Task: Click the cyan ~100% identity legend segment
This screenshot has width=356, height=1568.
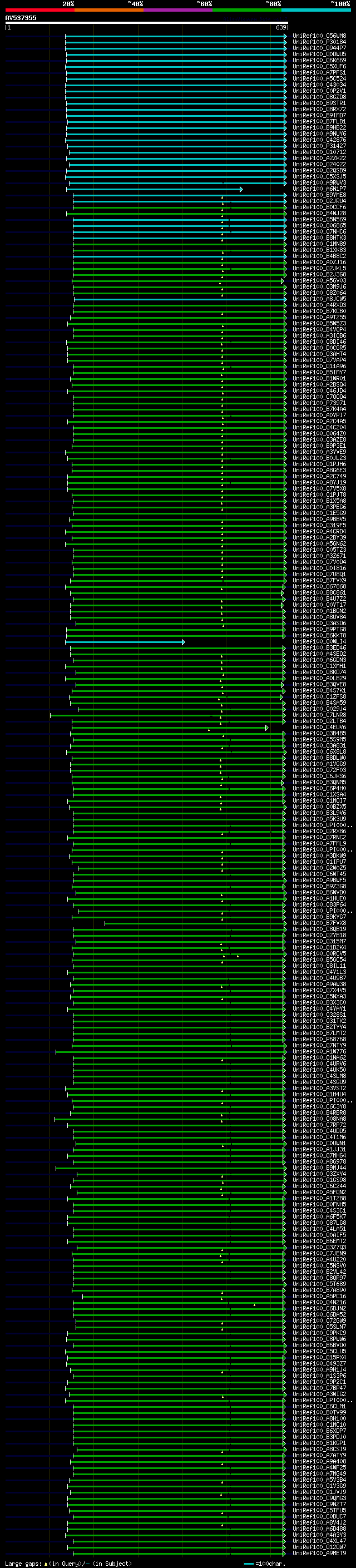Action: (316, 10)
